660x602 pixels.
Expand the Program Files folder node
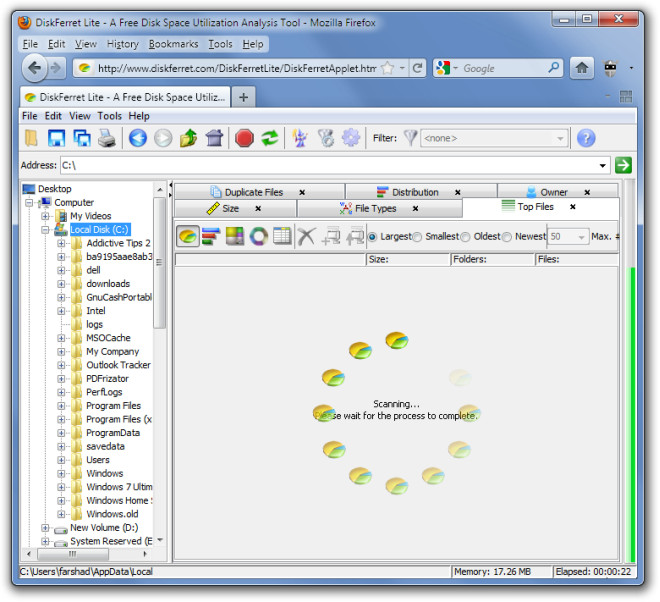point(61,406)
